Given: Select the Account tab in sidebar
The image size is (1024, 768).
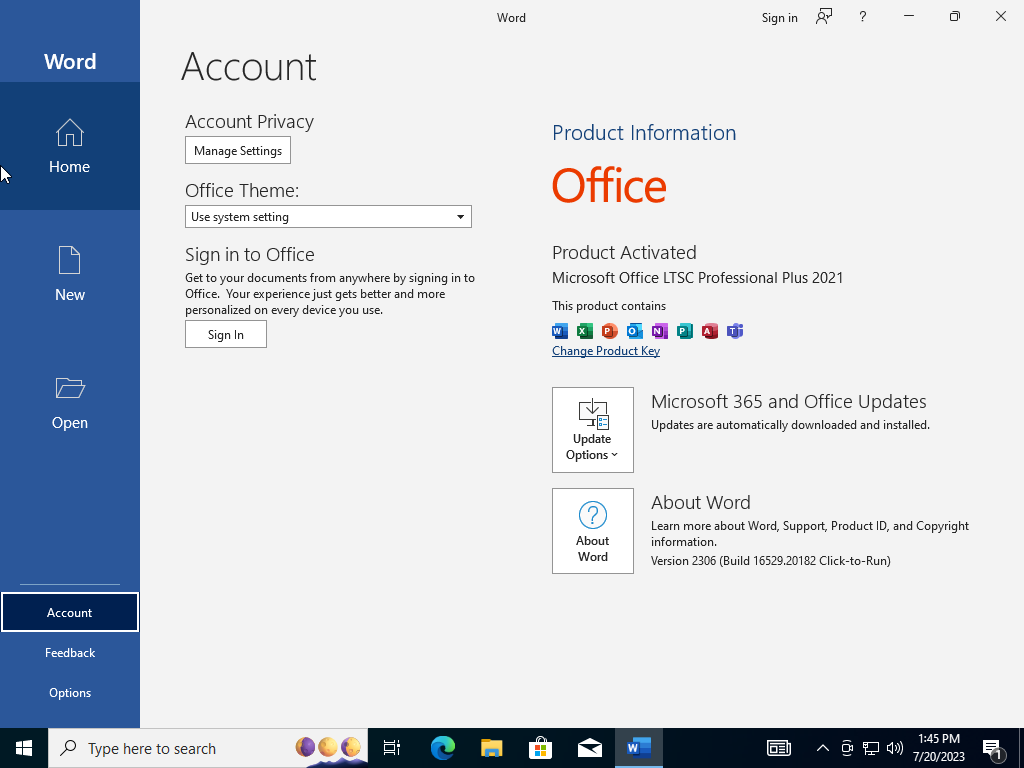Looking at the screenshot, I should (x=70, y=613).
